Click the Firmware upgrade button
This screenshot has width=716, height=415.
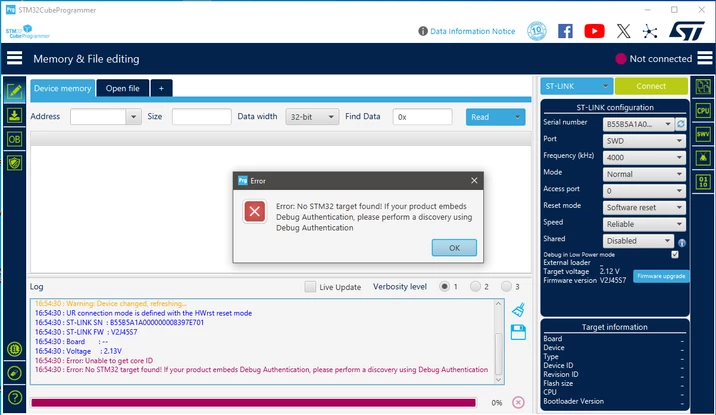click(661, 276)
